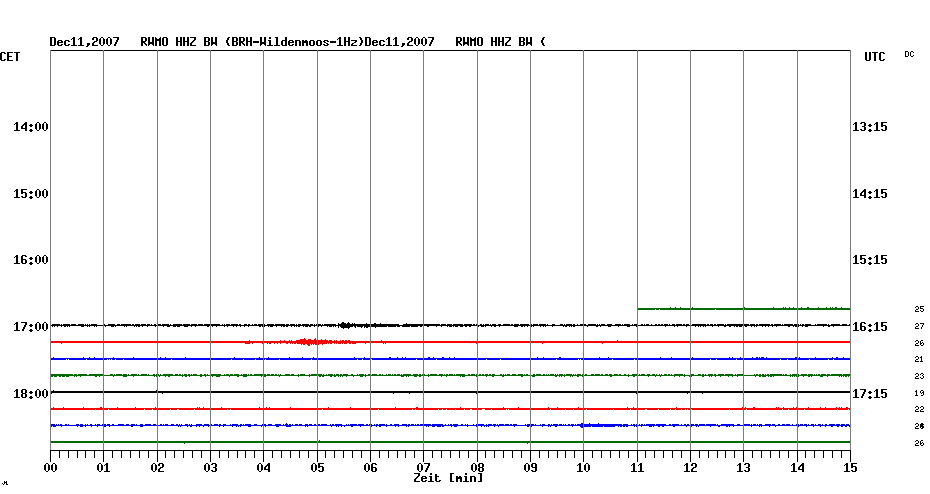
Task: Click minute tick label 10
Action: coord(584,467)
